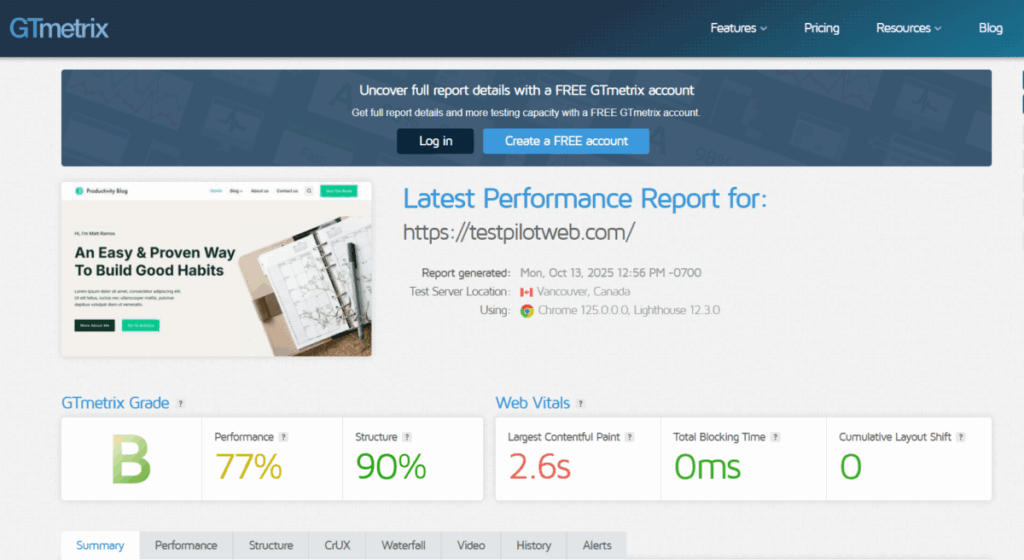1024x560 pixels.
Task: Click the Log in button
Action: point(436,141)
